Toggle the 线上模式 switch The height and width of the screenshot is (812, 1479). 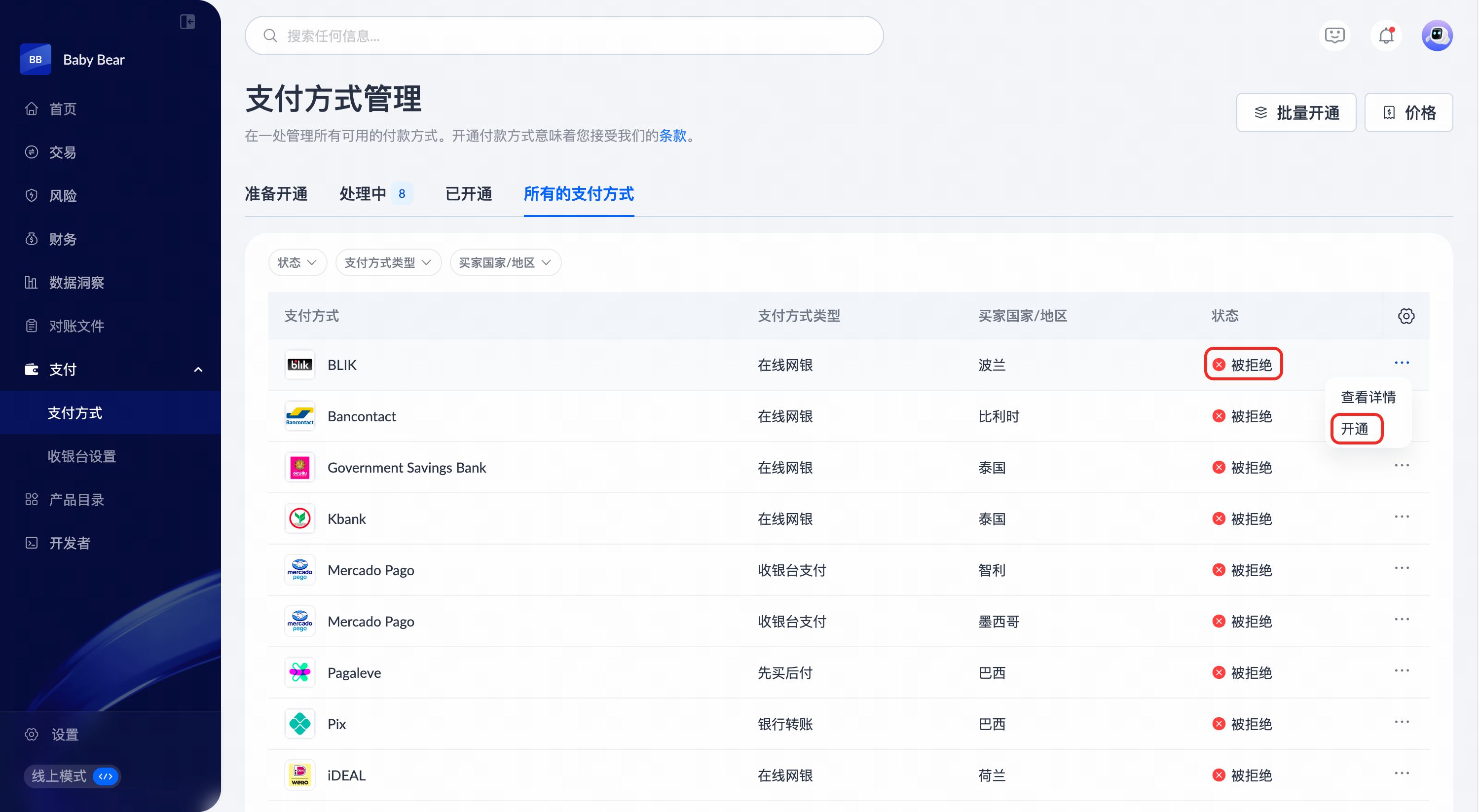[106, 776]
